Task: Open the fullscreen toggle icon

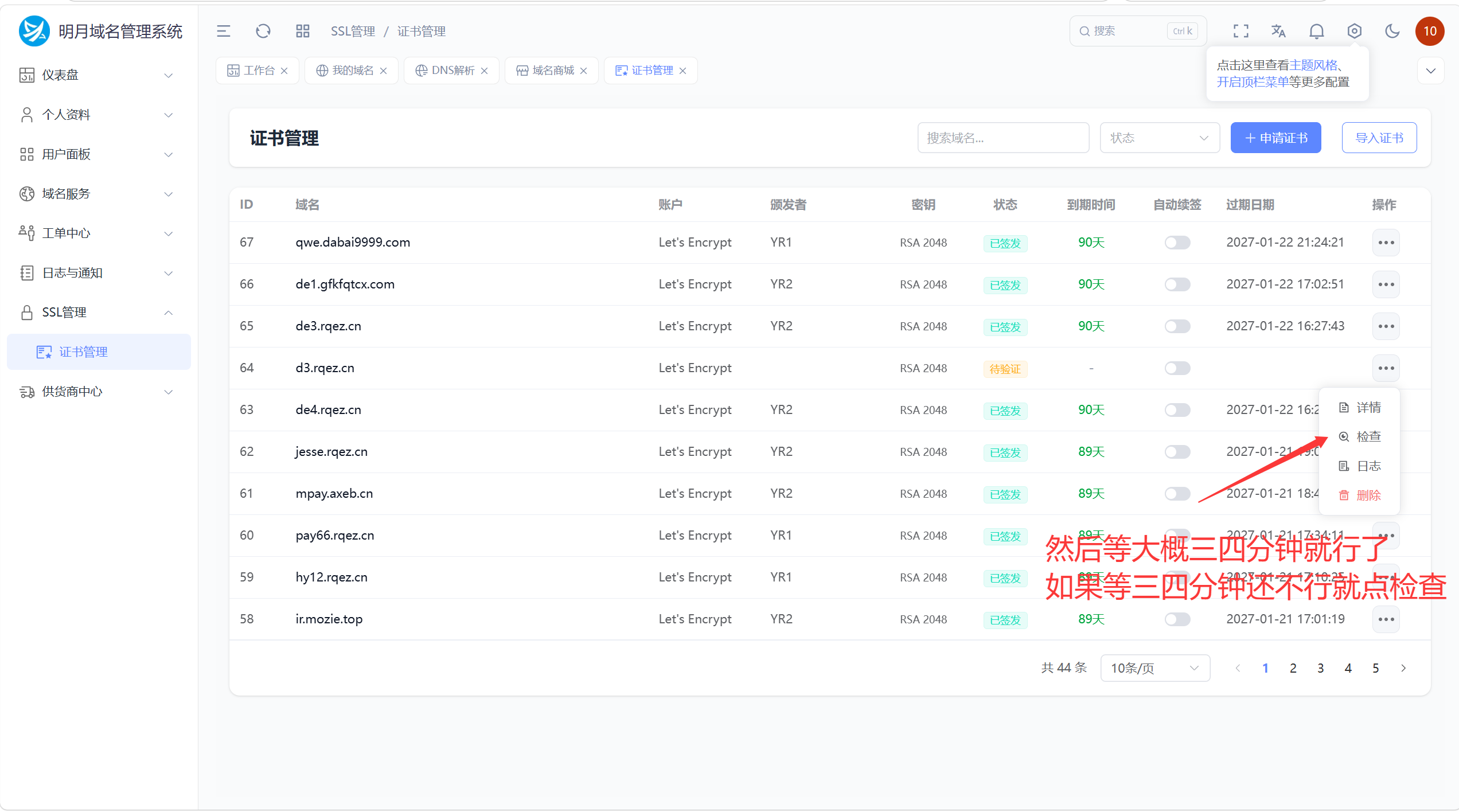Action: click(x=1240, y=31)
